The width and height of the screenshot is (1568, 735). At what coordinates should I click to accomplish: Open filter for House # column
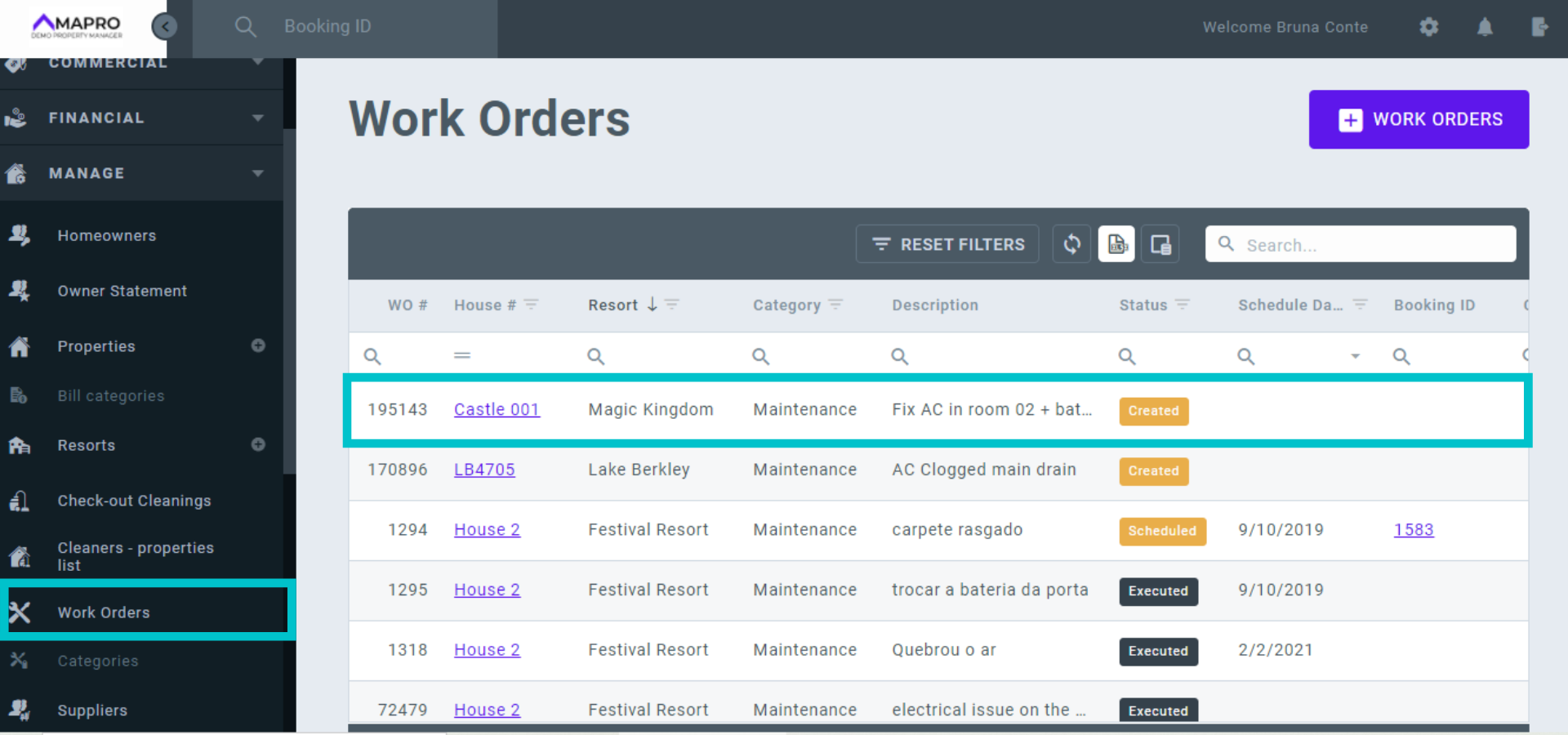pos(531,305)
